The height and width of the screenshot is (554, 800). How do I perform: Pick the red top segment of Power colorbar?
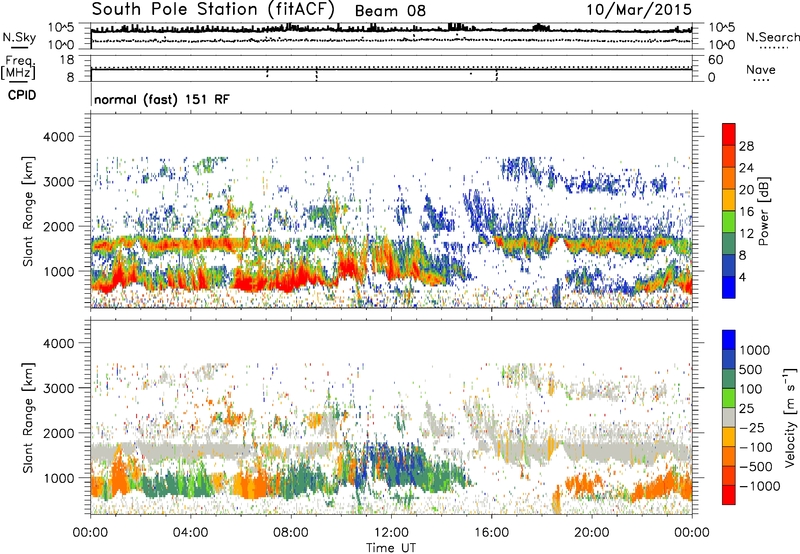click(x=729, y=135)
